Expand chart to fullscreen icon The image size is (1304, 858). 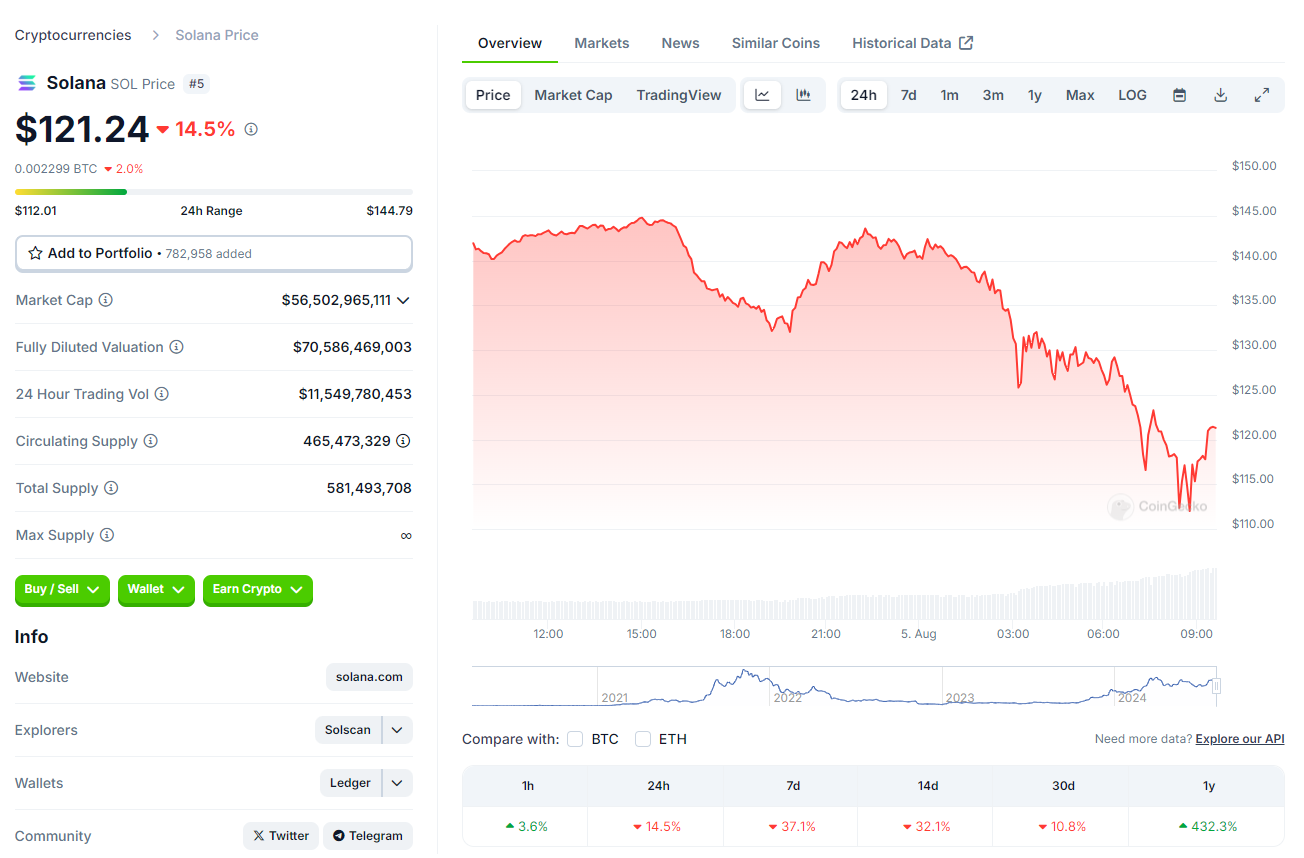tap(1262, 95)
